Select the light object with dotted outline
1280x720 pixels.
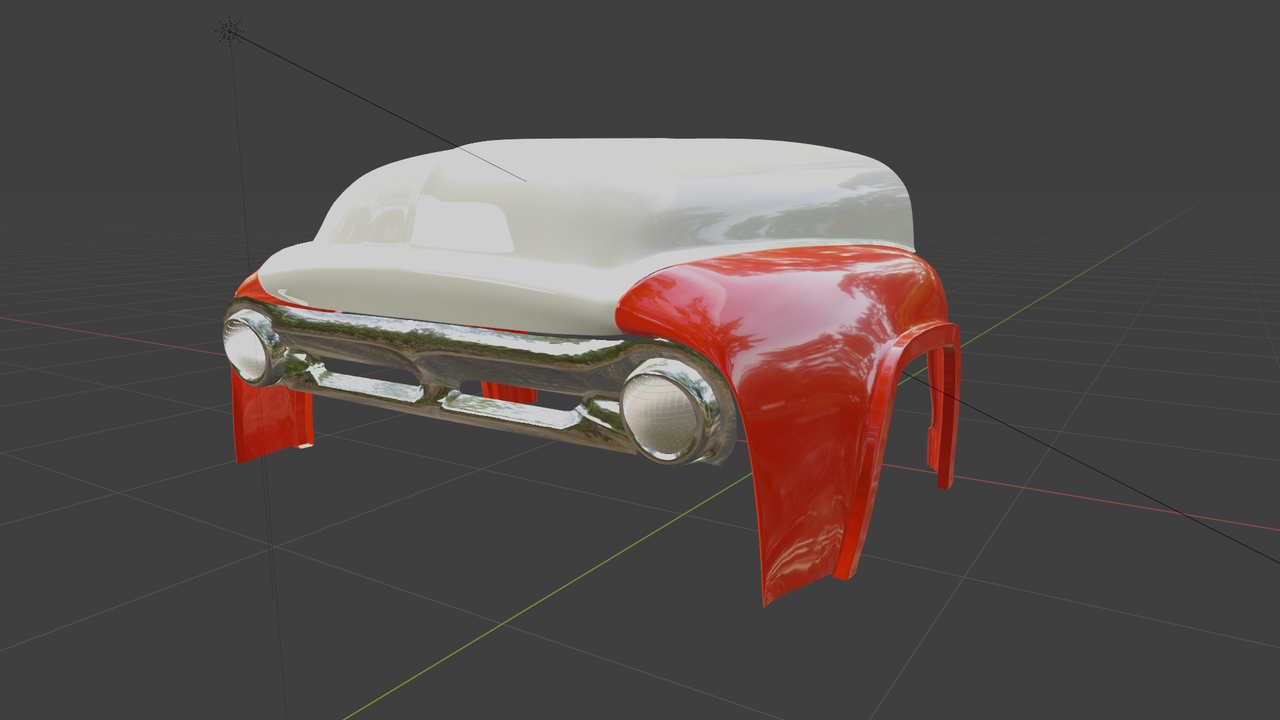click(x=230, y=32)
